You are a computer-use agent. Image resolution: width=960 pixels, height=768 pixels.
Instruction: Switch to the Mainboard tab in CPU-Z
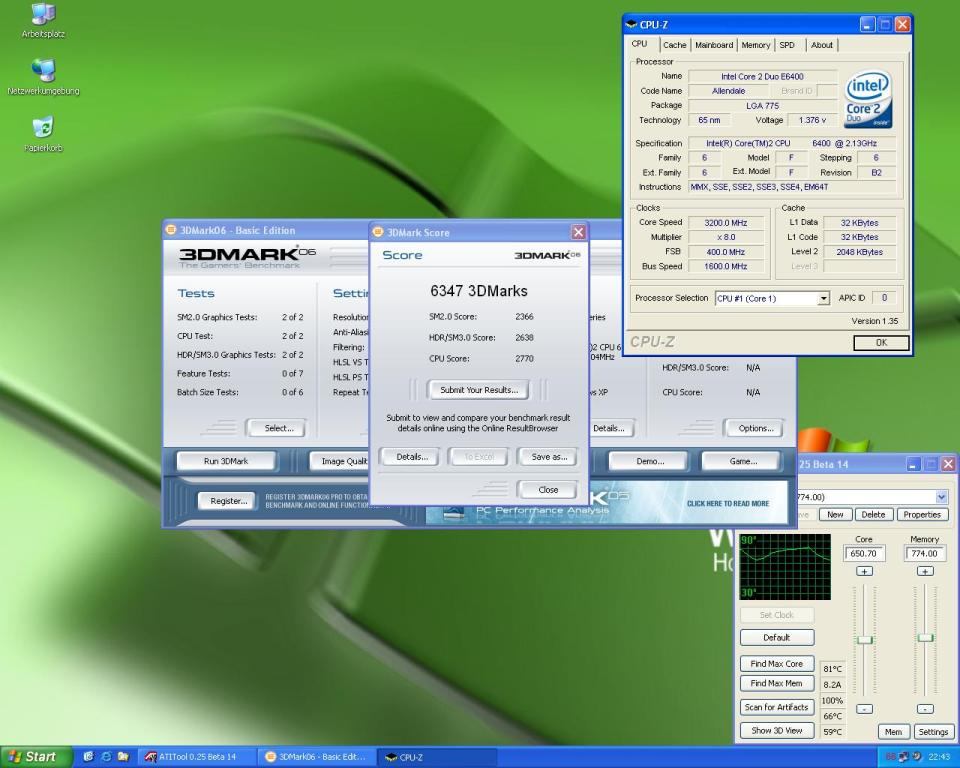[714, 45]
